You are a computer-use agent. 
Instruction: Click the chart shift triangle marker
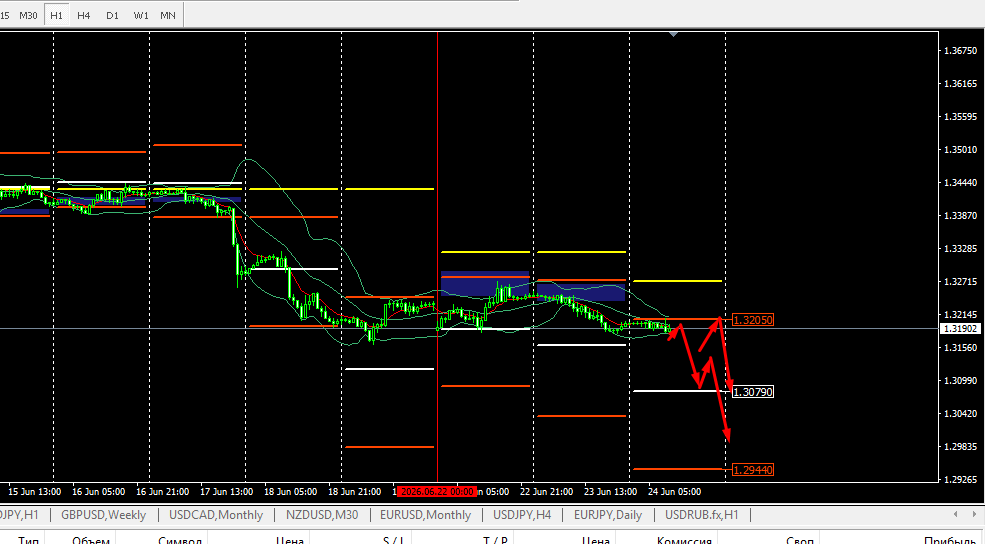tap(673, 34)
